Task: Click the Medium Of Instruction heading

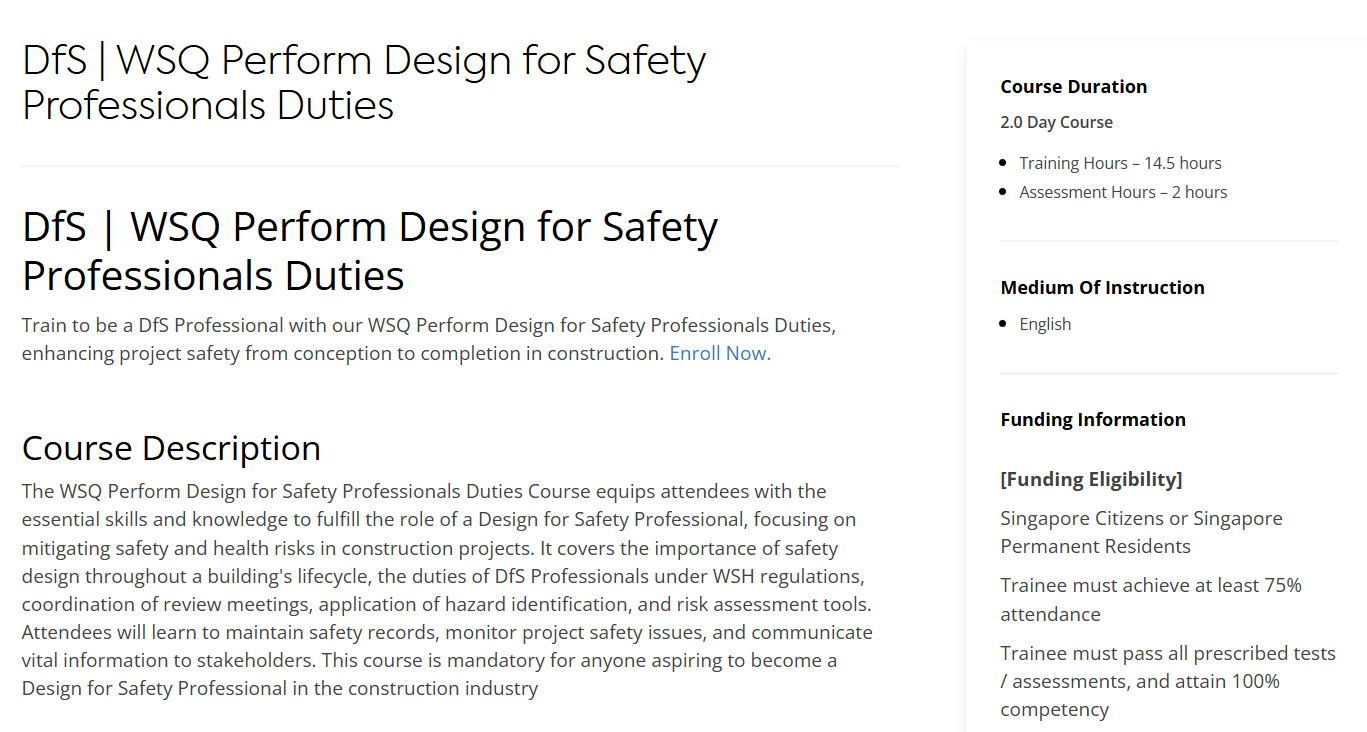Action: click(x=1102, y=288)
